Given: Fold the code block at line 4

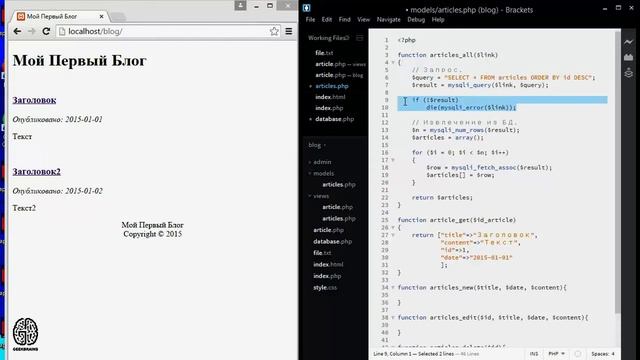Looking at the screenshot, I should (x=393, y=62).
